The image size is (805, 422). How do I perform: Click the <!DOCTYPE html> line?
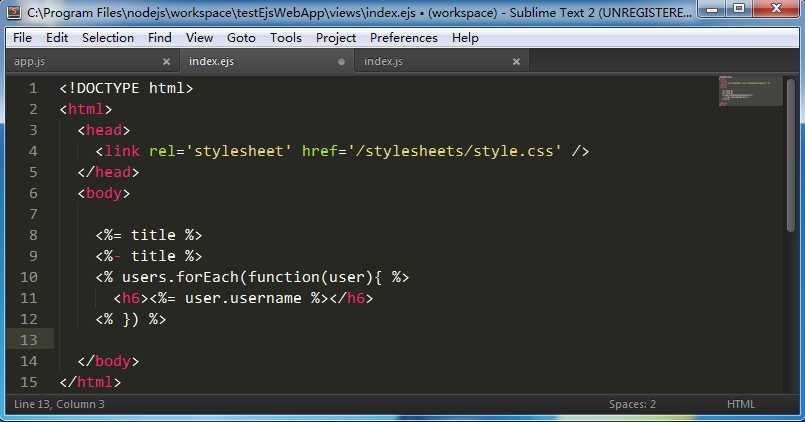(x=126, y=88)
